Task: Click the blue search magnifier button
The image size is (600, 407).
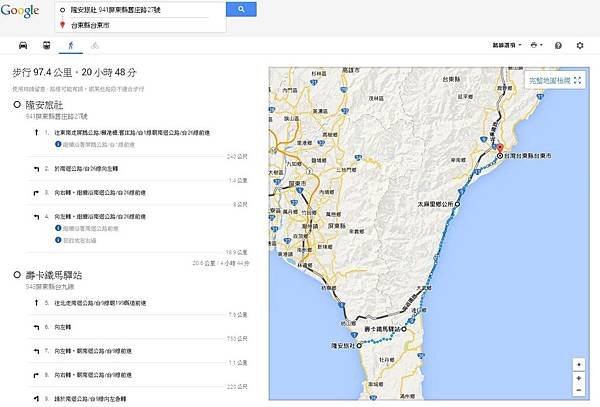Action: (x=241, y=9)
